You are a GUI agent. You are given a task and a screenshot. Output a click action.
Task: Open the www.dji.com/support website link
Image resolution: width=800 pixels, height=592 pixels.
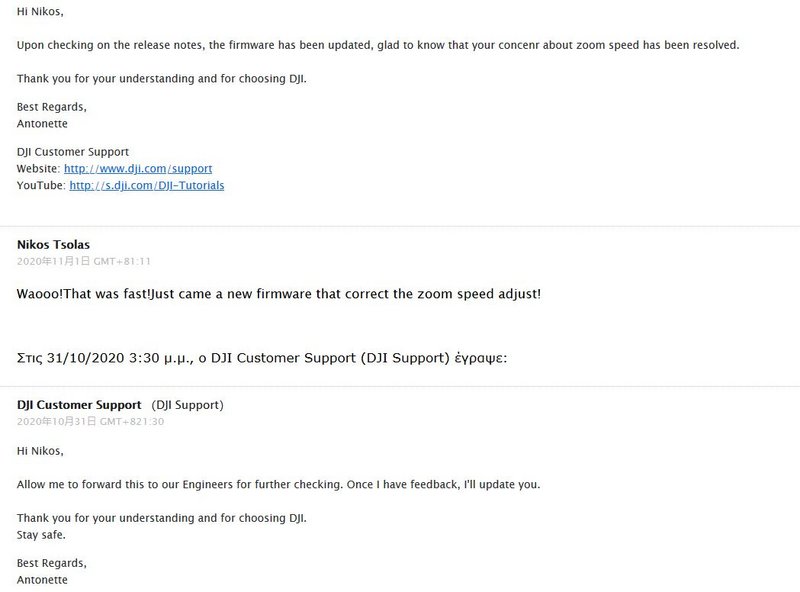tap(138, 168)
